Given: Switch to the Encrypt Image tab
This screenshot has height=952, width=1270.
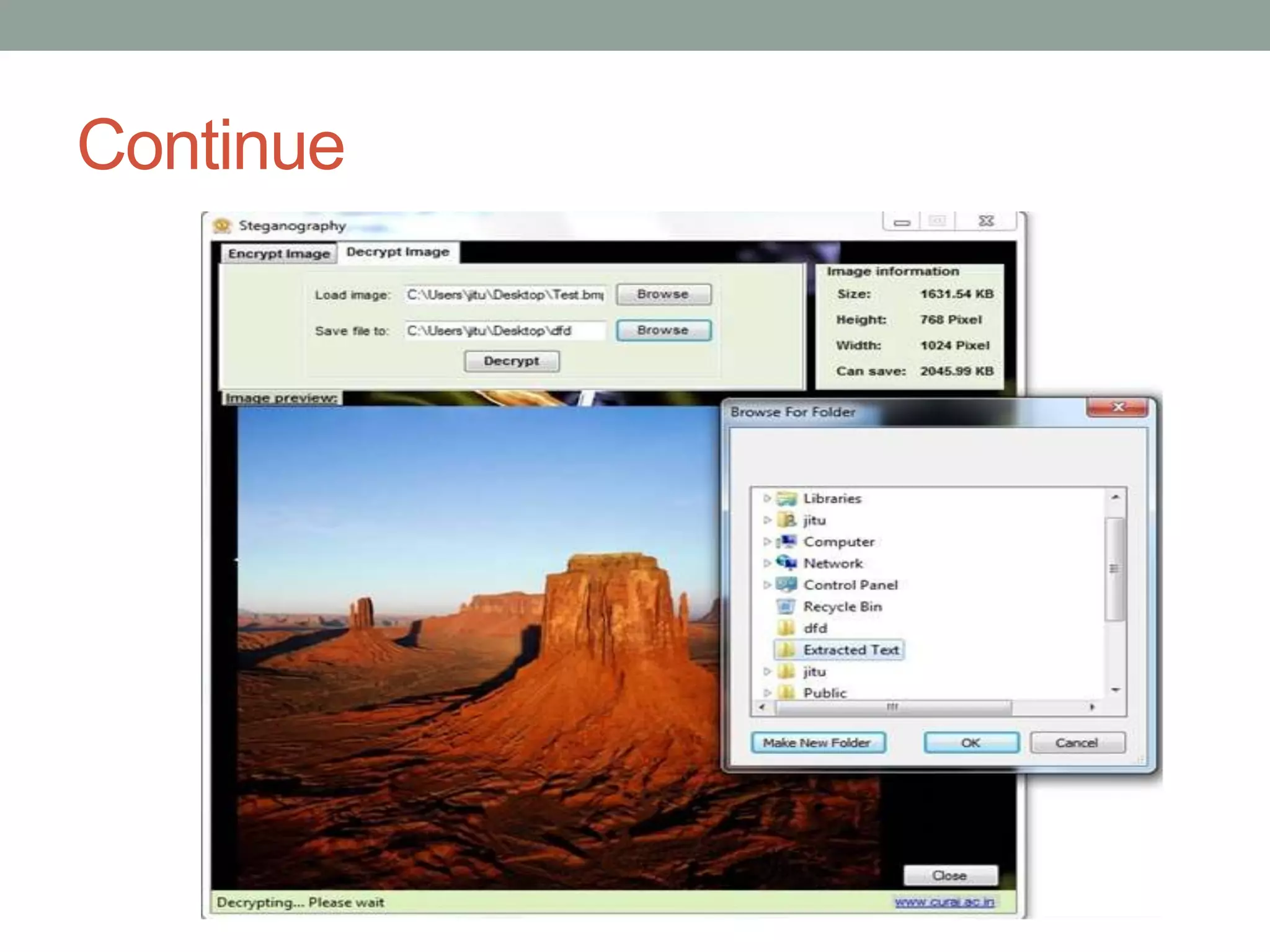Looking at the screenshot, I should pyautogui.click(x=278, y=253).
